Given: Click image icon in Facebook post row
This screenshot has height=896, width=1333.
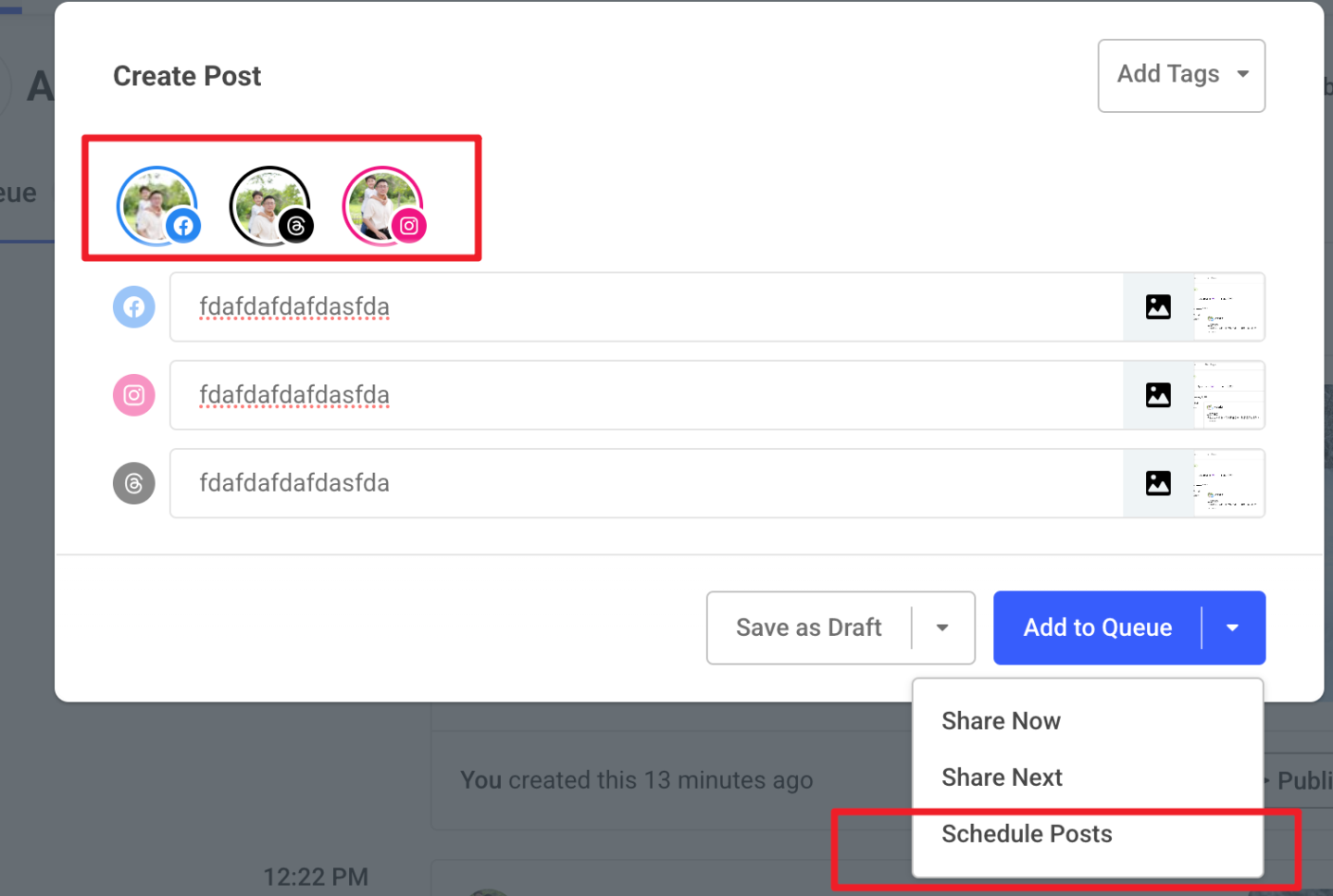Looking at the screenshot, I should pyautogui.click(x=1158, y=306).
